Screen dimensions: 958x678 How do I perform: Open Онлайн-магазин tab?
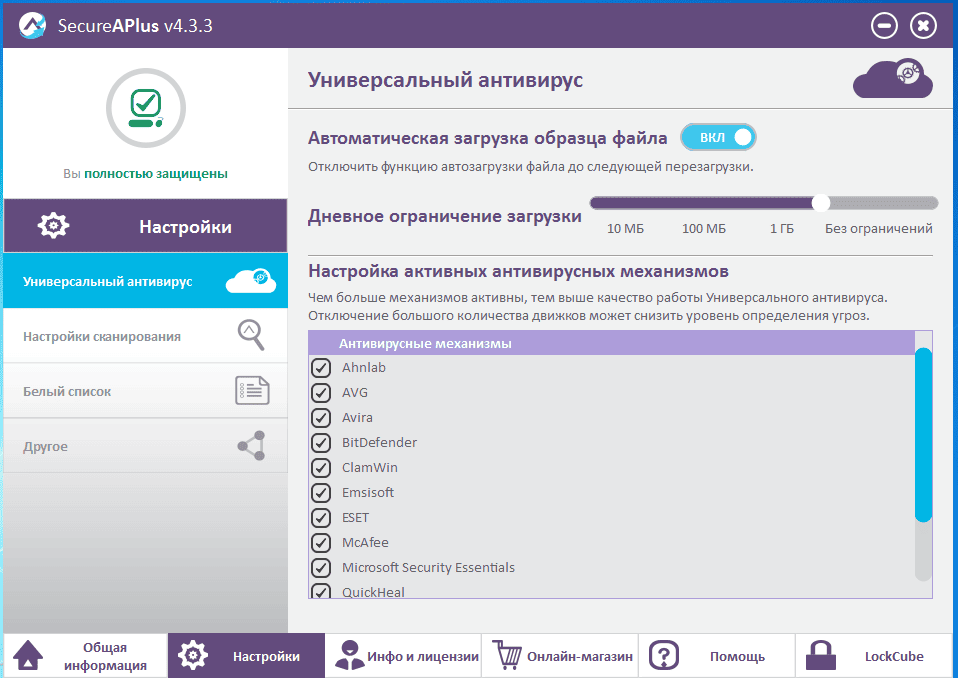click(x=560, y=655)
